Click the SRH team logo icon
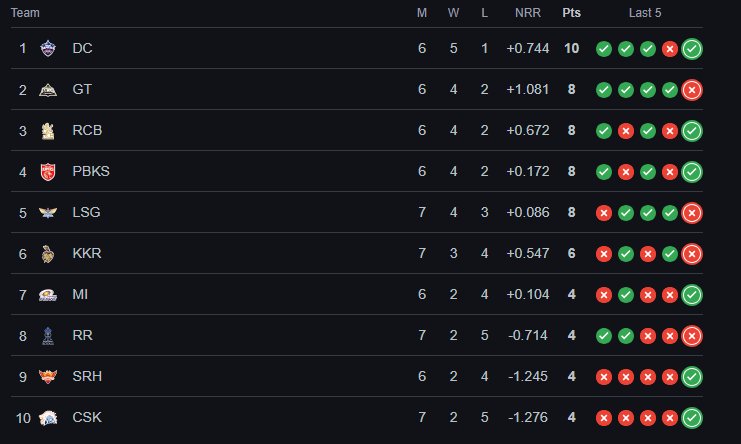This screenshot has height=444, width=741. pyautogui.click(x=47, y=376)
